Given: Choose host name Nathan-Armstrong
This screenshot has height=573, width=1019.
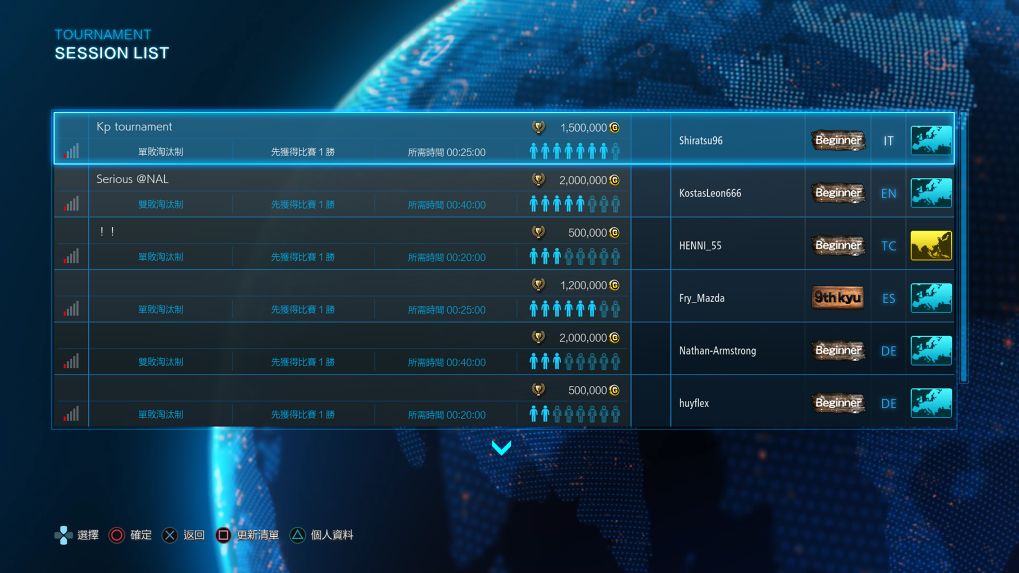Looking at the screenshot, I should click(717, 351).
